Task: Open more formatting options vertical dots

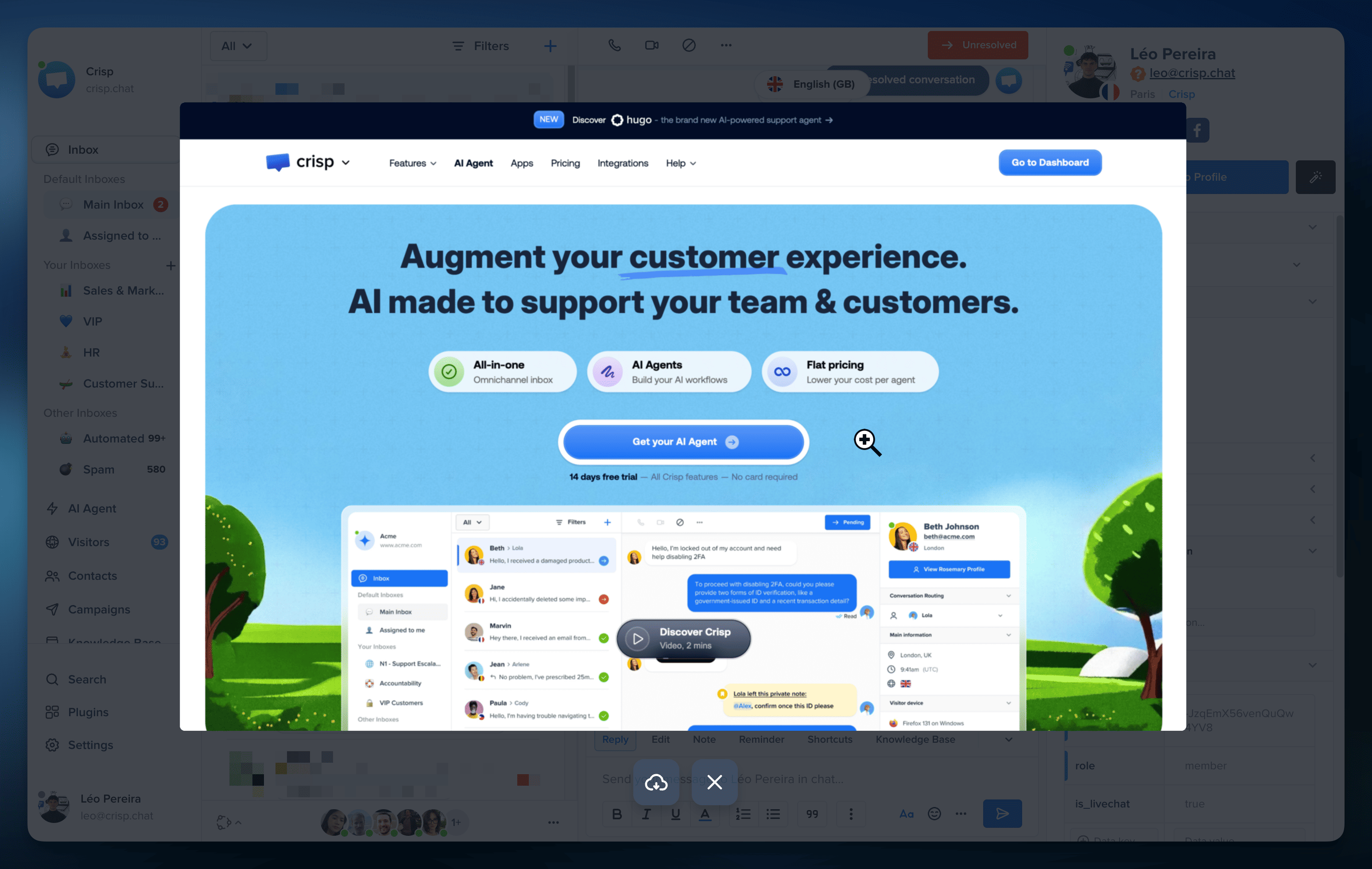Action: tap(851, 814)
